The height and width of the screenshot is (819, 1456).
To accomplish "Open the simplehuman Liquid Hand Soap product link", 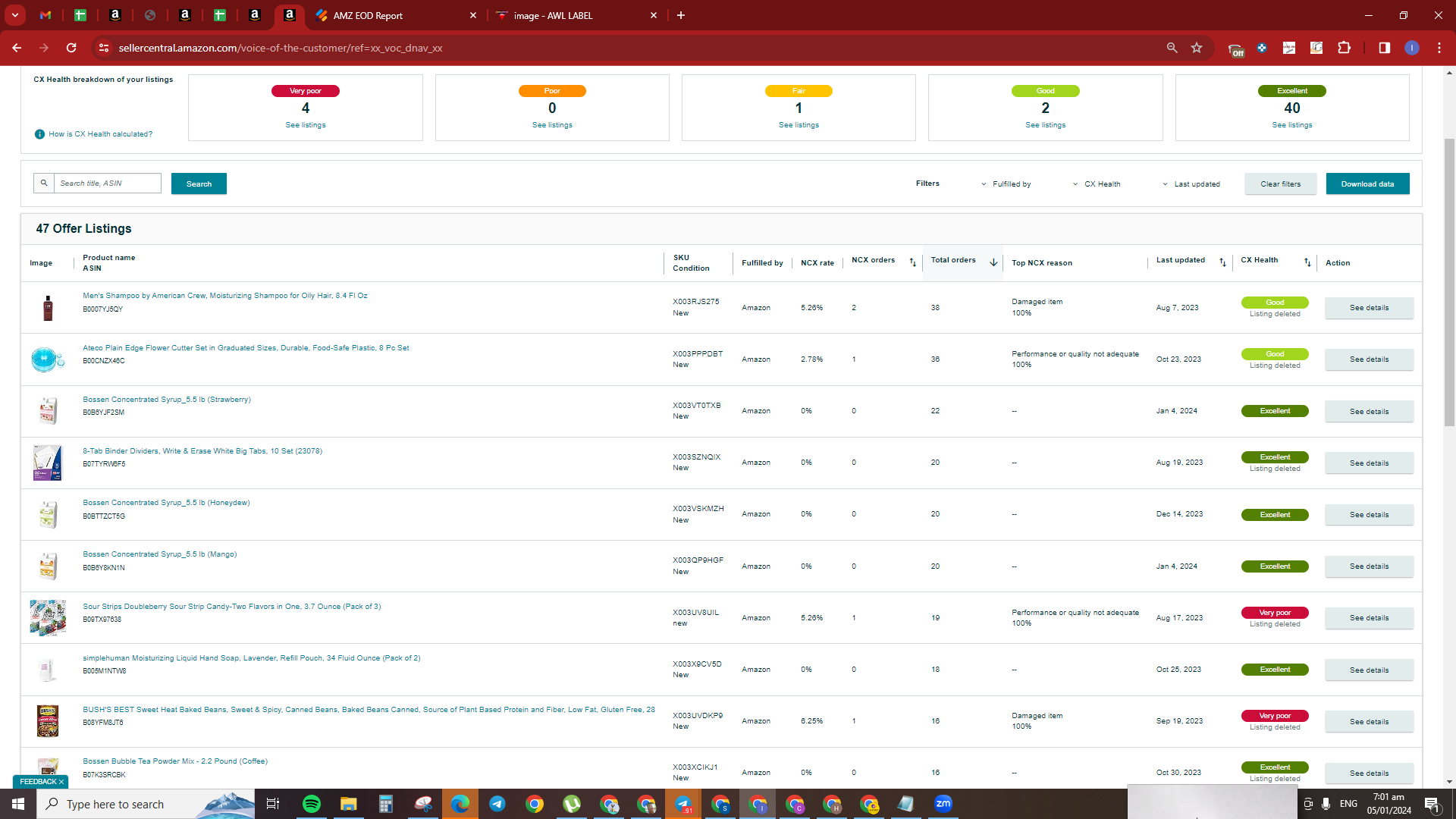I will point(252,658).
